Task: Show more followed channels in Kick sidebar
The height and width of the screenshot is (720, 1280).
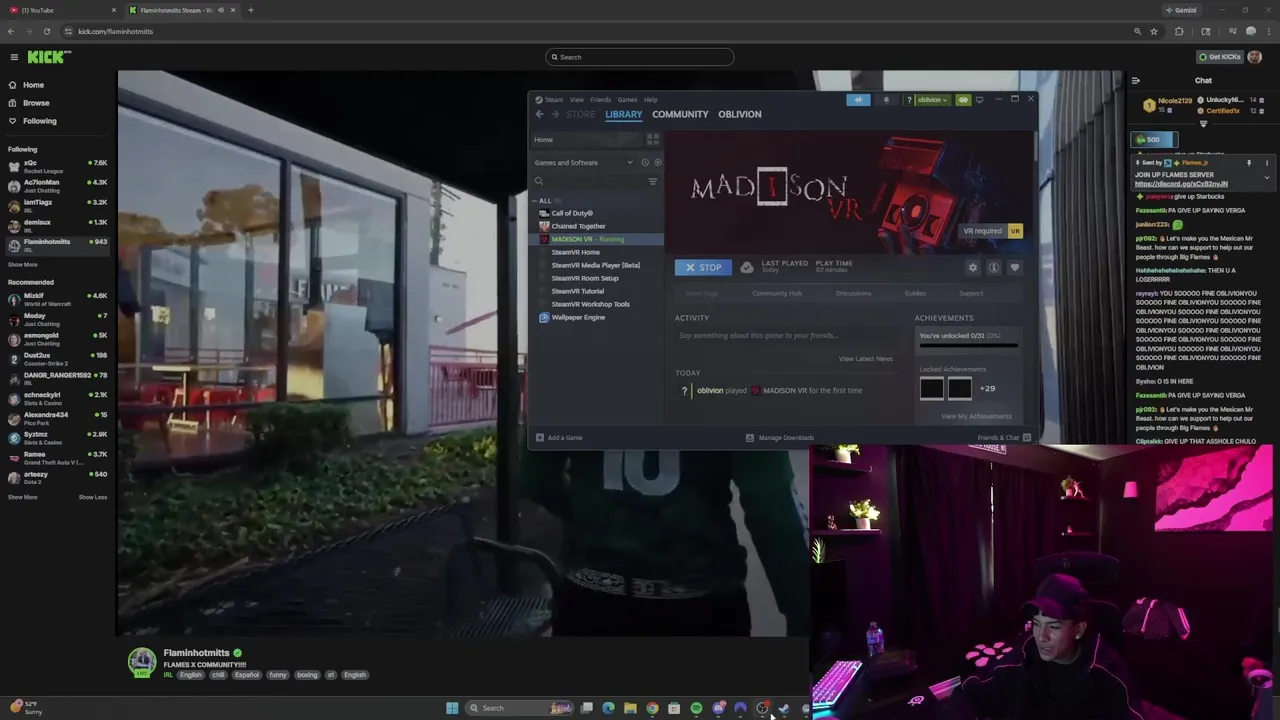Action: tap(22, 265)
